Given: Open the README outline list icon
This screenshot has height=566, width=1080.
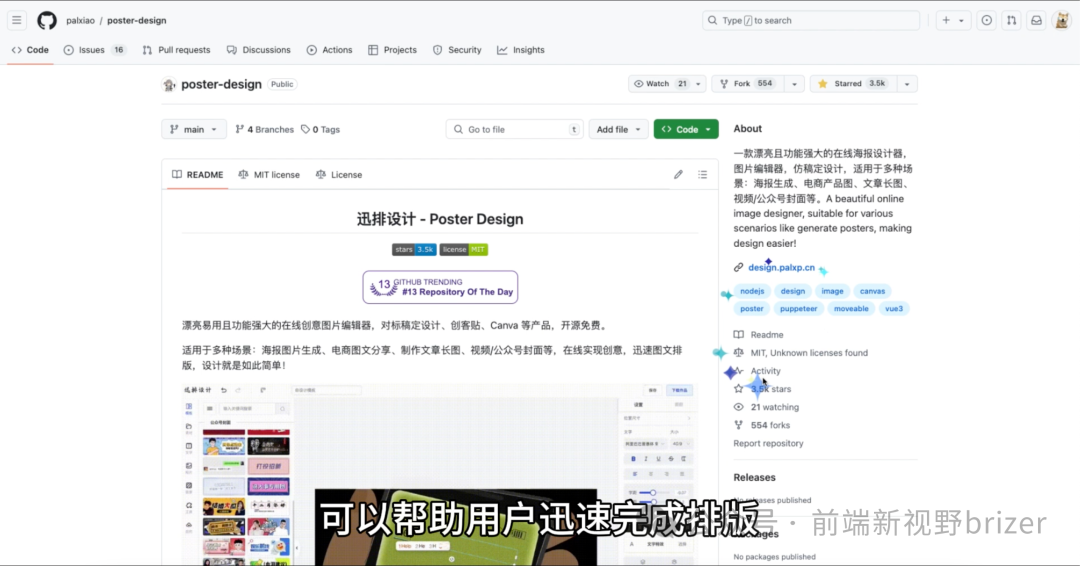Looking at the screenshot, I should pyautogui.click(x=703, y=175).
